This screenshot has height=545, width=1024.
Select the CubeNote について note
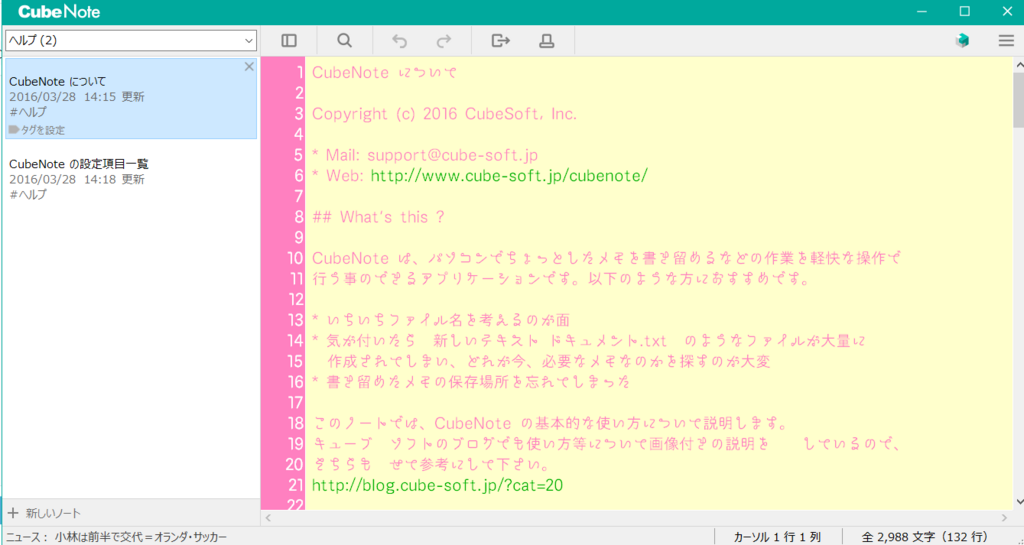click(x=131, y=98)
